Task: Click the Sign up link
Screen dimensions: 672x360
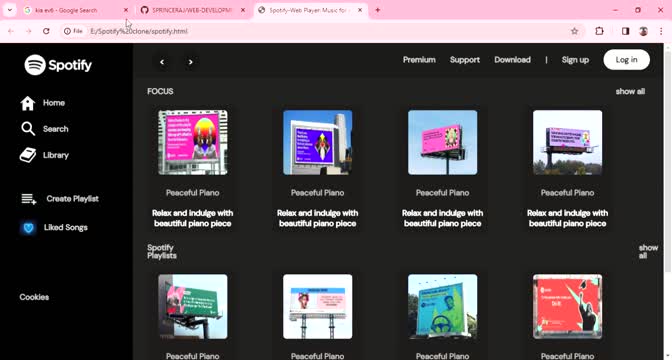Action: [575, 60]
